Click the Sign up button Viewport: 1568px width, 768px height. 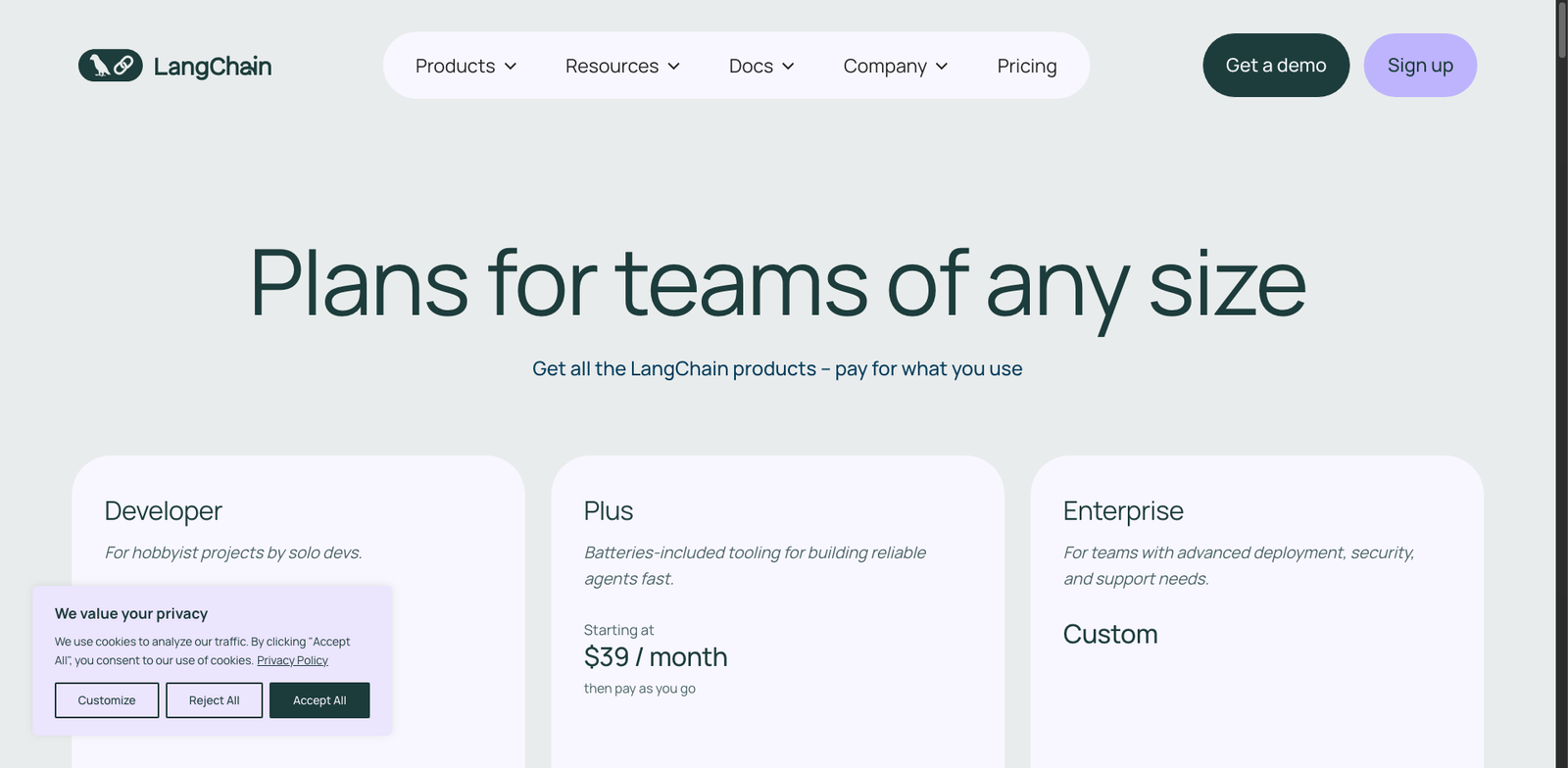tap(1420, 66)
